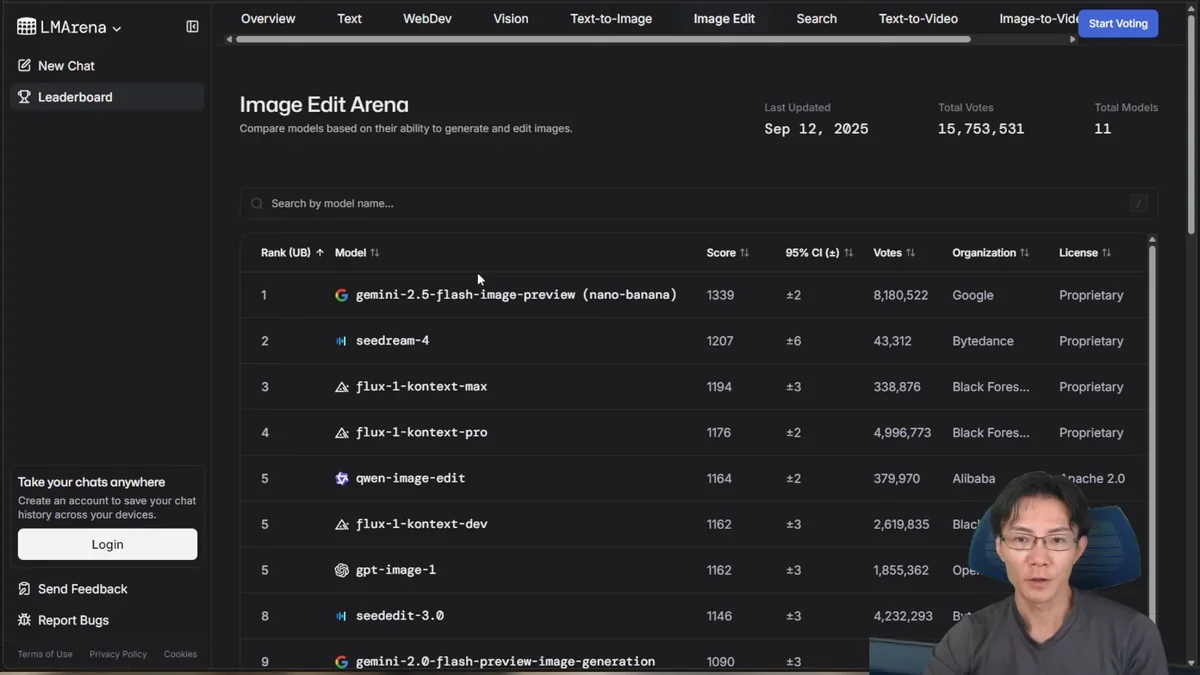
Task: Sort by Organization column arrows
Action: 1024,253
